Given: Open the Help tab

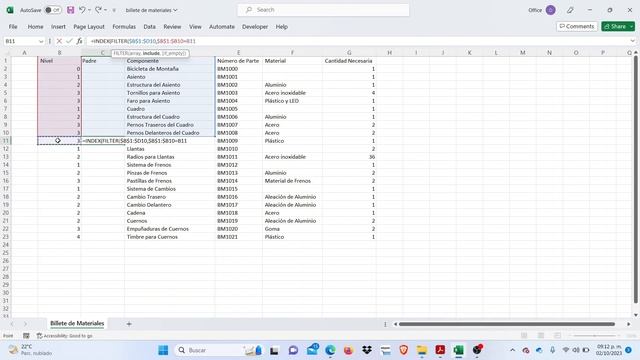Looking at the screenshot, I should point(282,27).
